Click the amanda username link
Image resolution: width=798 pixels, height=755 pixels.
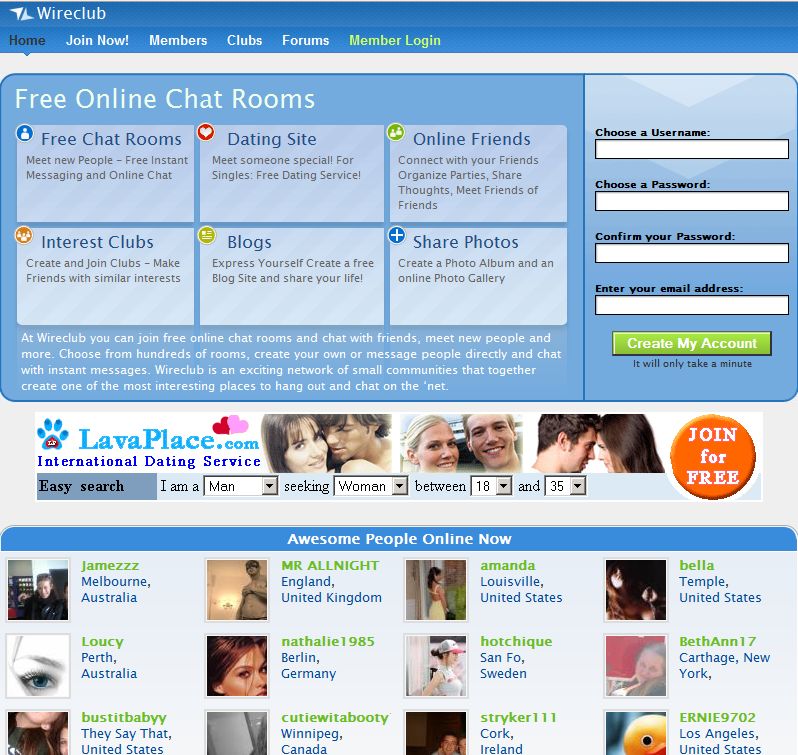(x=507, y=565)
